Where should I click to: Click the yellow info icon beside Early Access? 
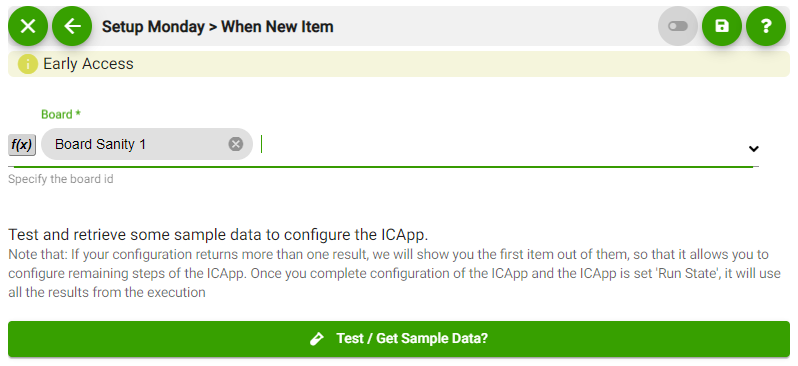pos(28,64)
